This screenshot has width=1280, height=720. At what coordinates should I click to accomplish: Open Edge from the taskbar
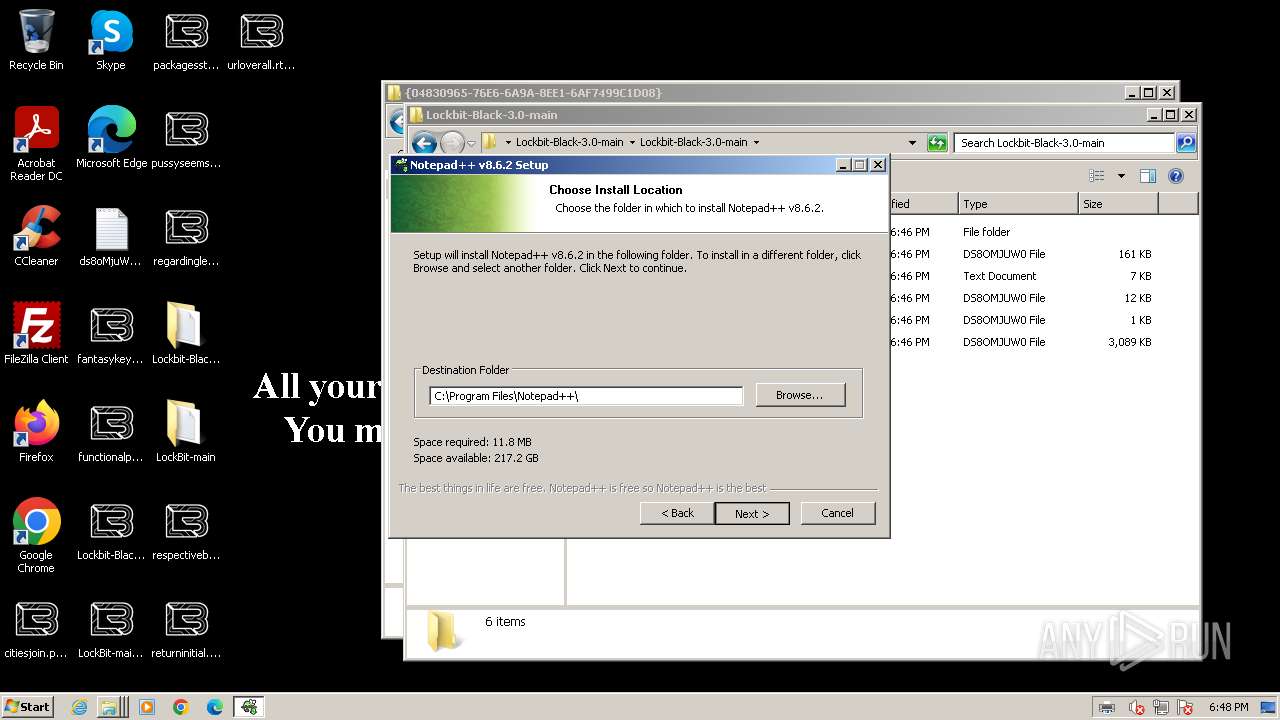click(215, 707)
